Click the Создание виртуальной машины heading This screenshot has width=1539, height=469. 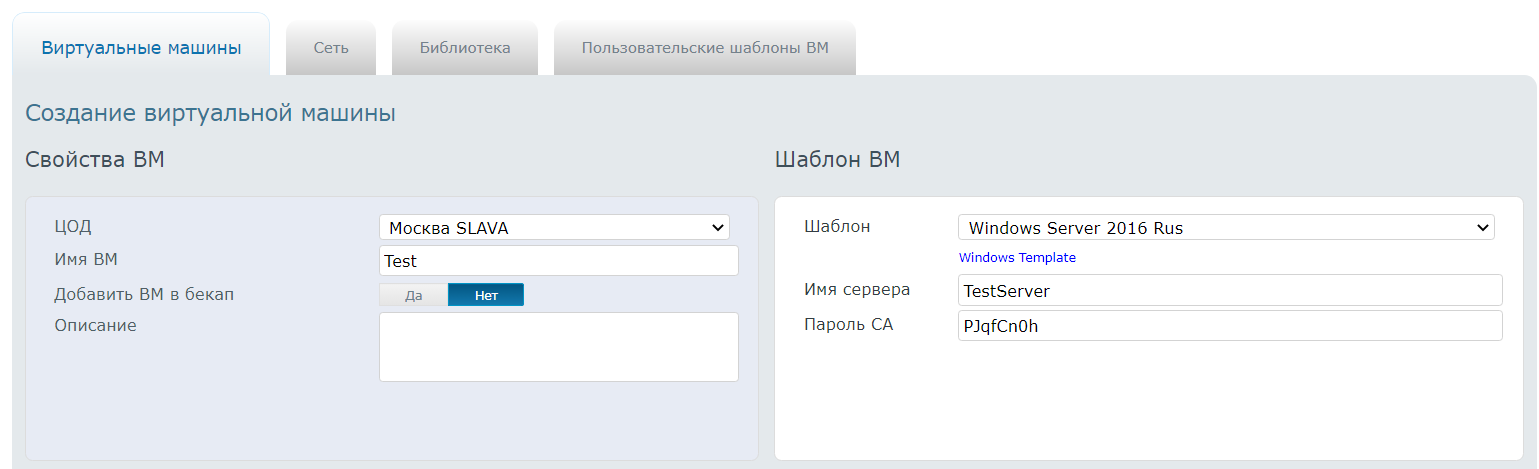[210, 113]
